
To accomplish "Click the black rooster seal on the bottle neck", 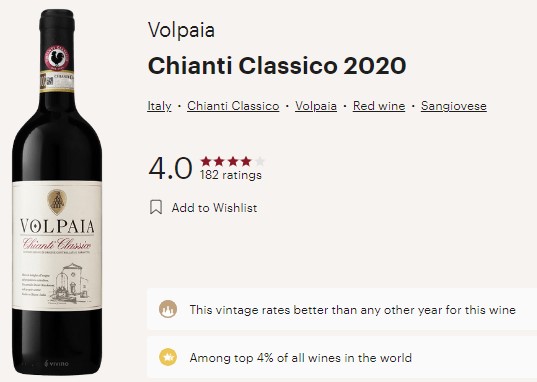I will click(x=57, y=58).
